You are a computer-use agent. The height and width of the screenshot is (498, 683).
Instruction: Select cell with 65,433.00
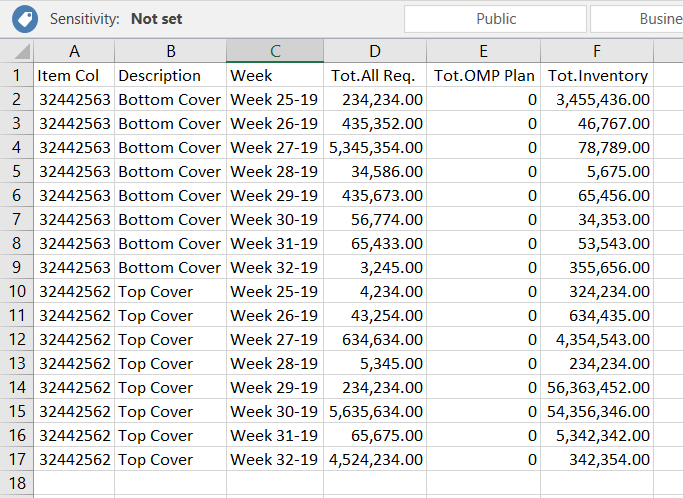pyautogui.click(x=375, y=243)
